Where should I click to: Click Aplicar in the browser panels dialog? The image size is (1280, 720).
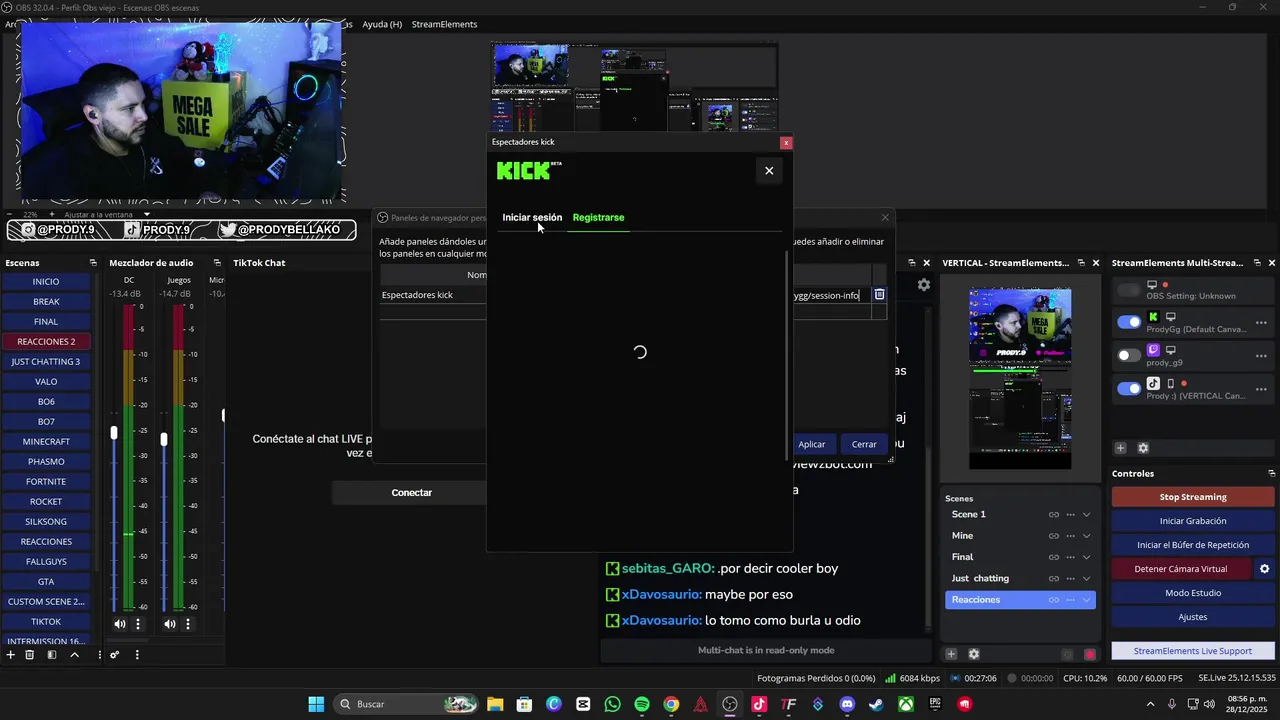click(812, 444)
